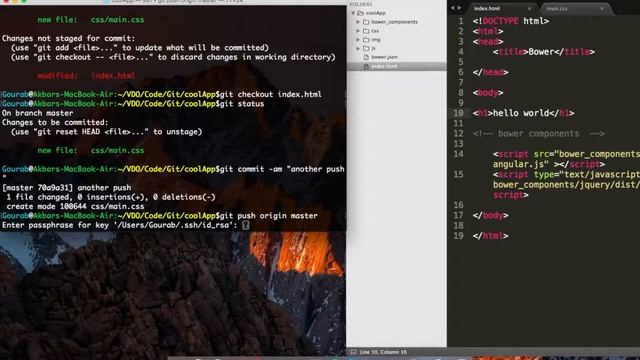Image resolution: width=640 pixels, height=360 pixels.
Task: Click the passphrase prompt cursor in terminal
Action: click(246, 225)
